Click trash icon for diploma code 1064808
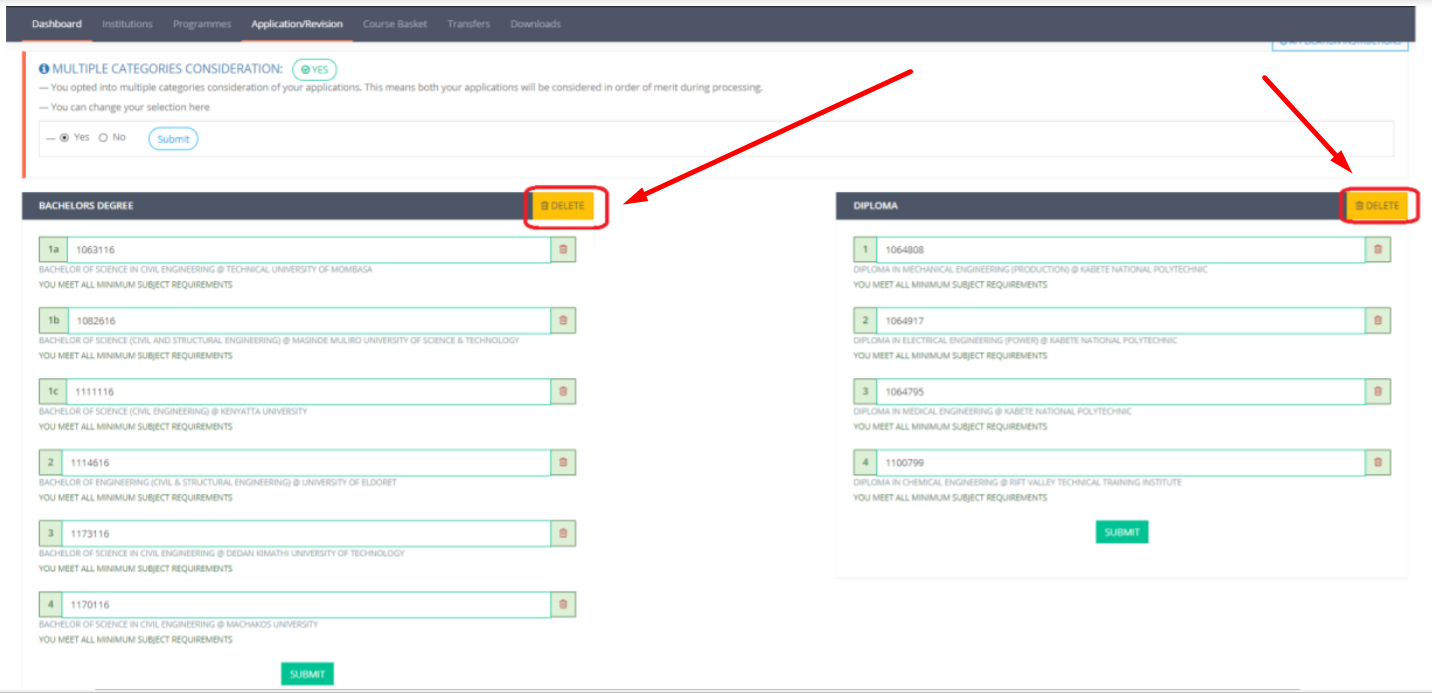This screenshot has height=693, width=1432. pos(1378,250)
